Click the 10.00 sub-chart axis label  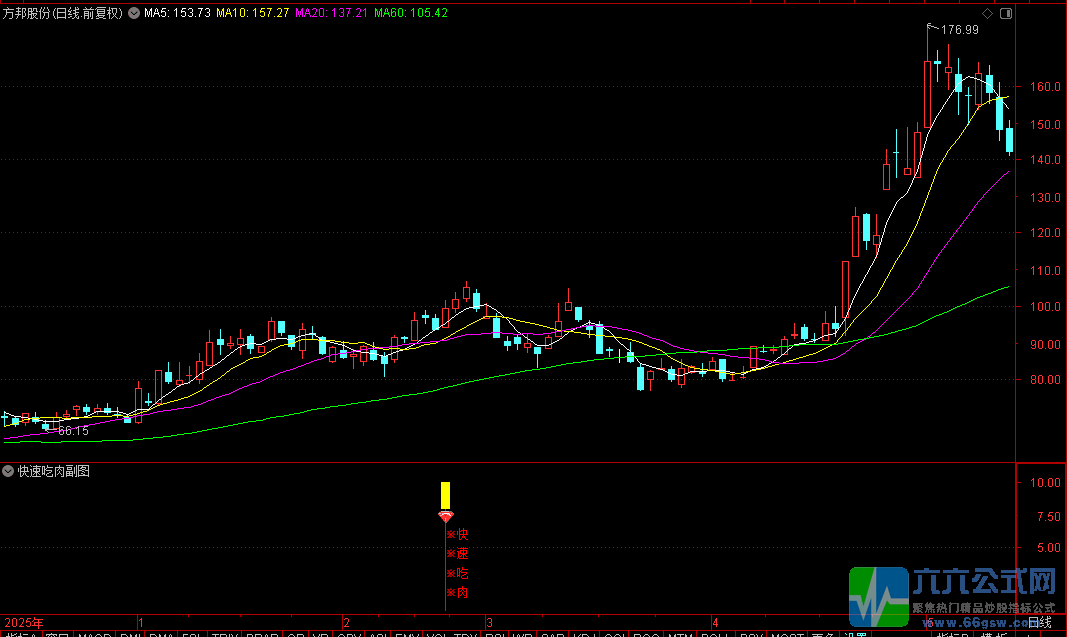point(1045,483)
